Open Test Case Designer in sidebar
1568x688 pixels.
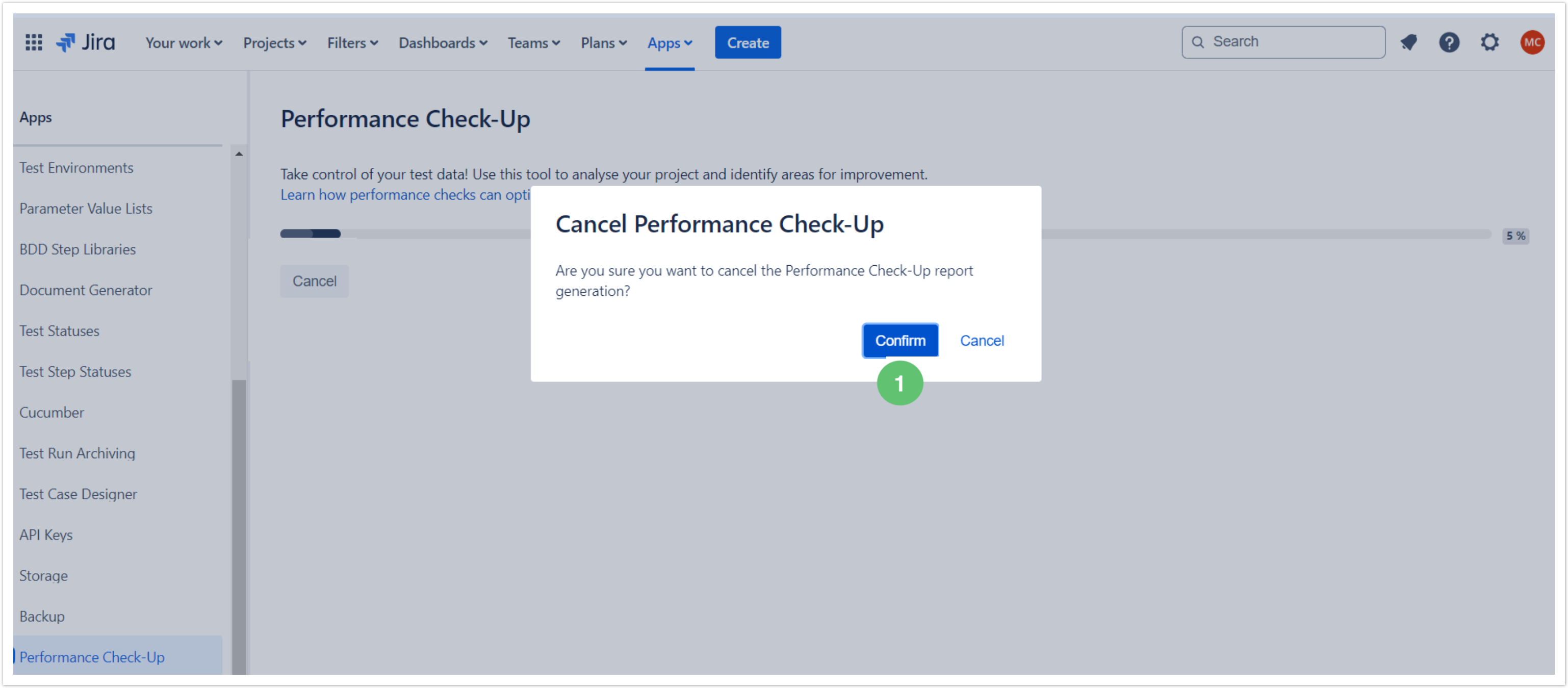click(78, 494)
